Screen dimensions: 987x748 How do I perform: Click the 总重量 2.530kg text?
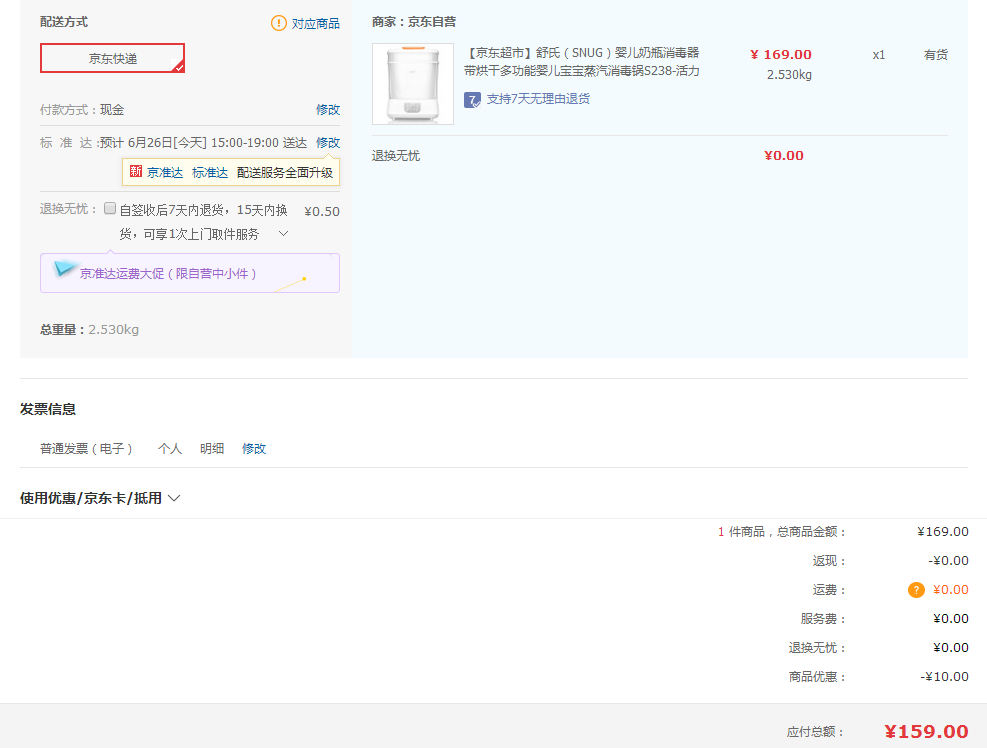89,329
